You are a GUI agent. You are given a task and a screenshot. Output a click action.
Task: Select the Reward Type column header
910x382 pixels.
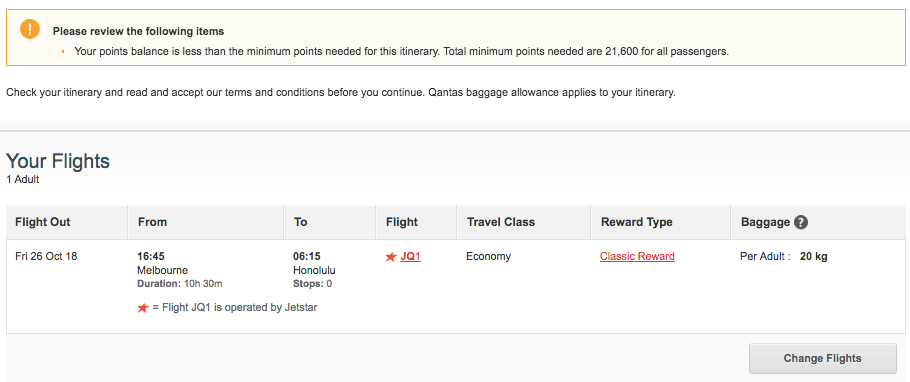637,222
